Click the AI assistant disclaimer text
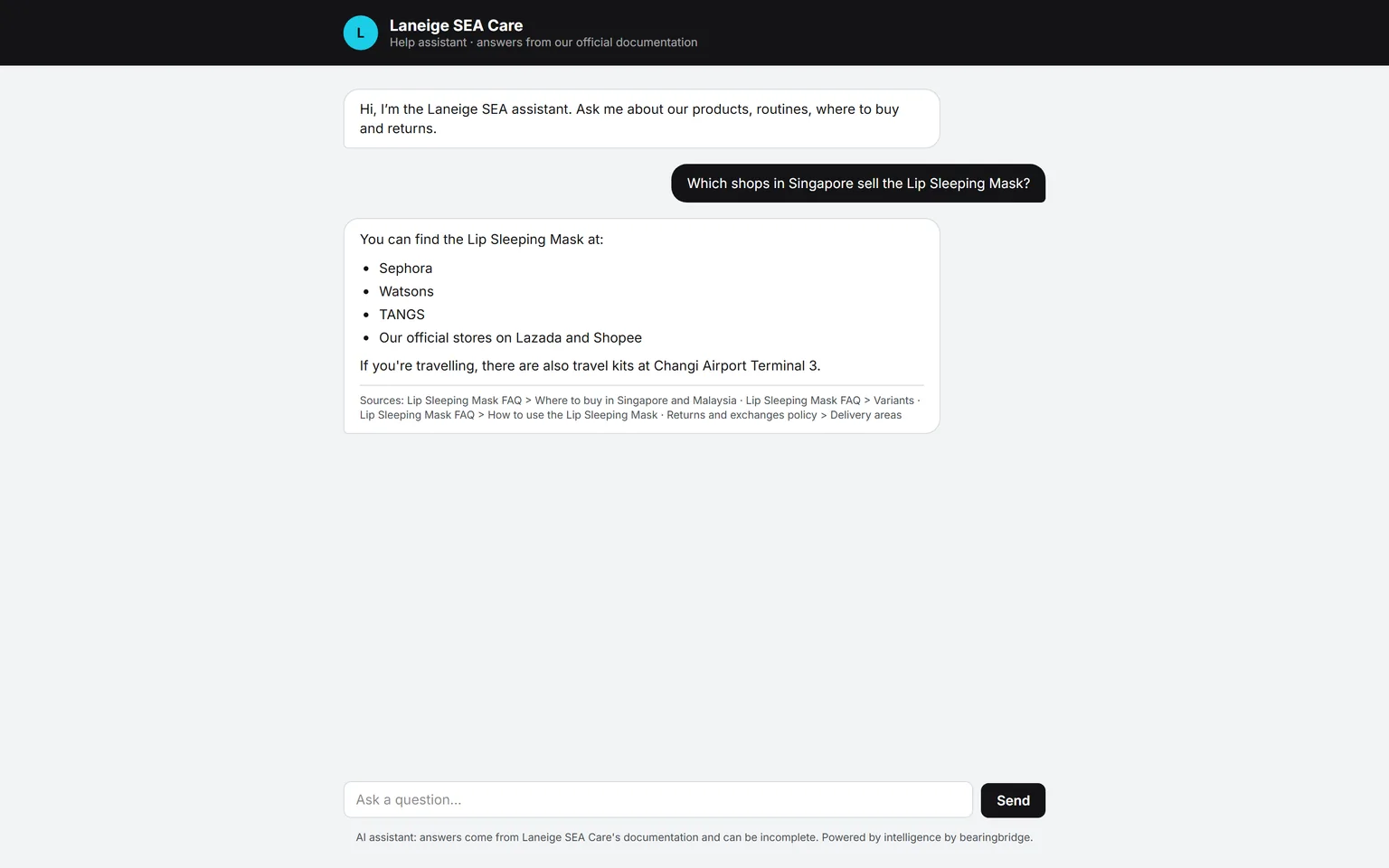 pyautogui.click(x=694, y=837)
